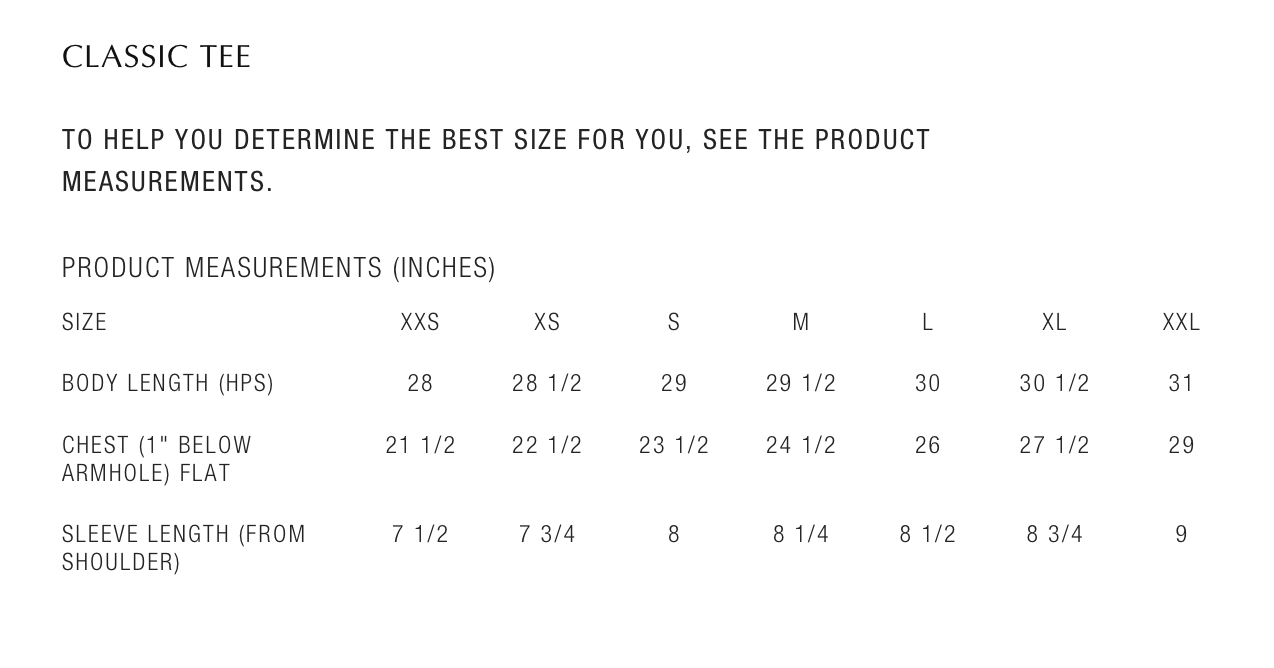
Task: Select the XS size column header
Action: 547,322
